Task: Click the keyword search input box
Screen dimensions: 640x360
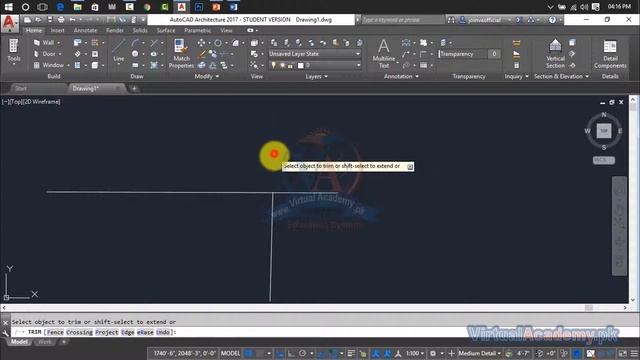Action: pyautogui.click(x=402, y=20)
